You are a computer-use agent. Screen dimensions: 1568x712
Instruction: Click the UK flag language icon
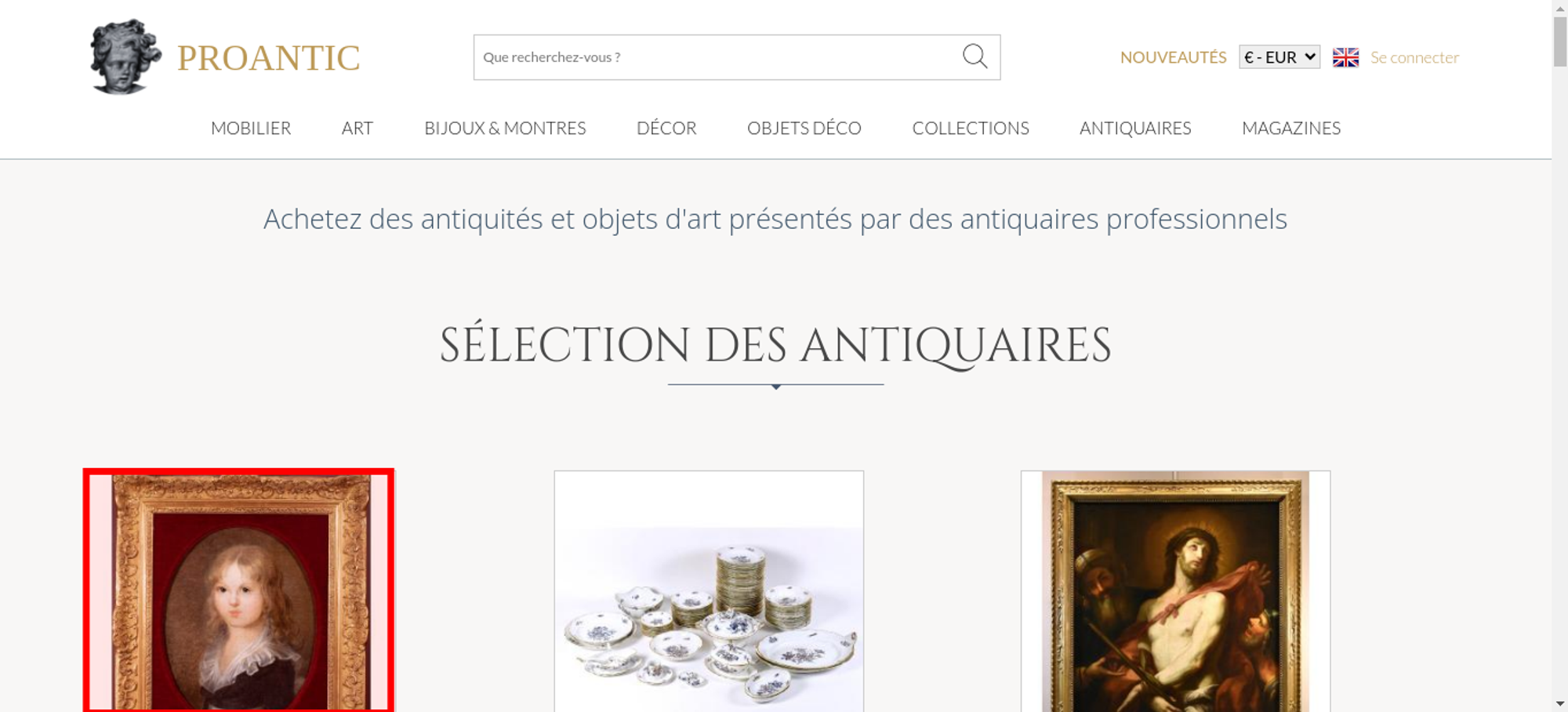(x=1345, y=57)
